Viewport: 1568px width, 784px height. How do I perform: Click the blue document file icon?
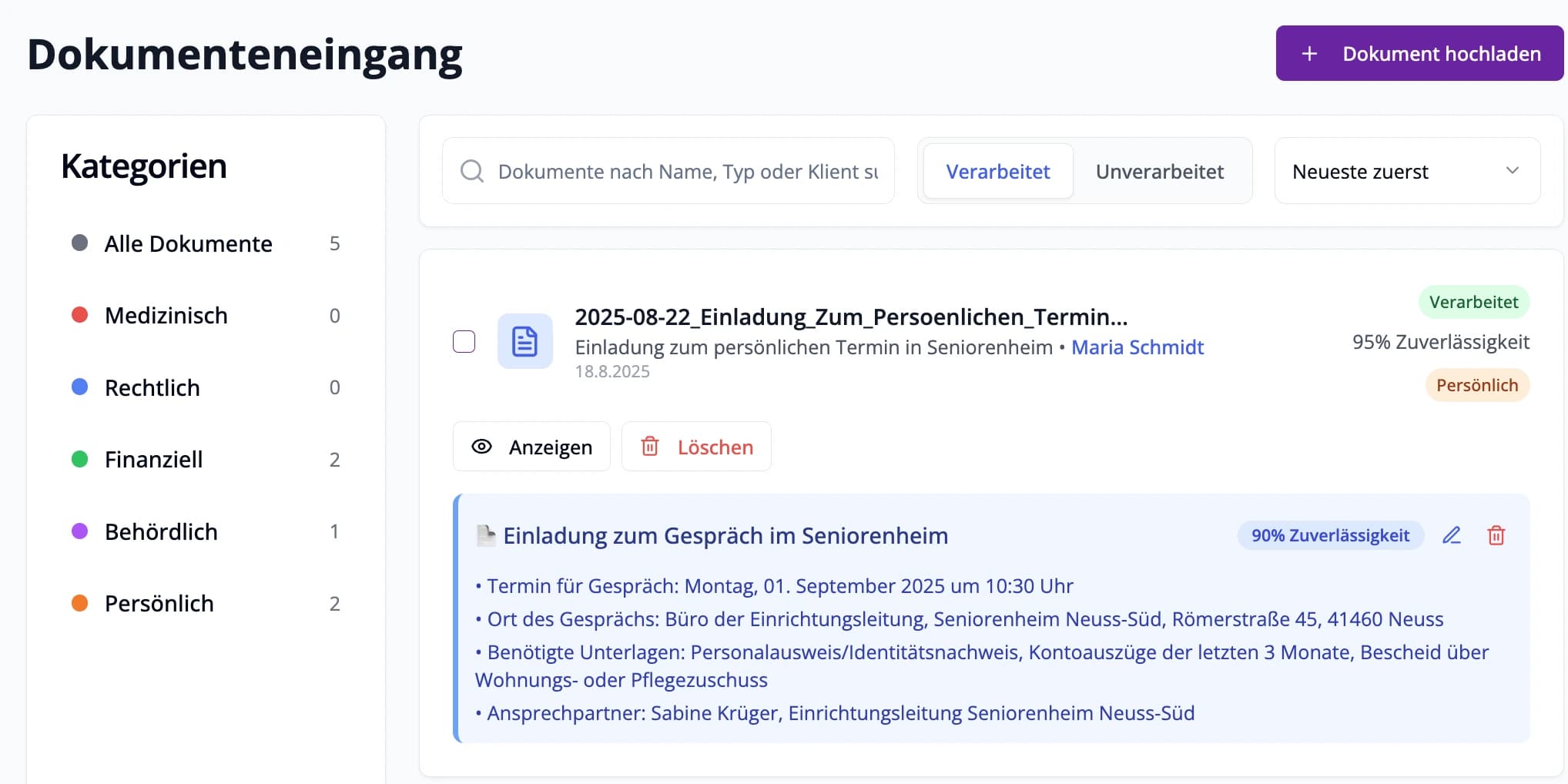(524, 341)
